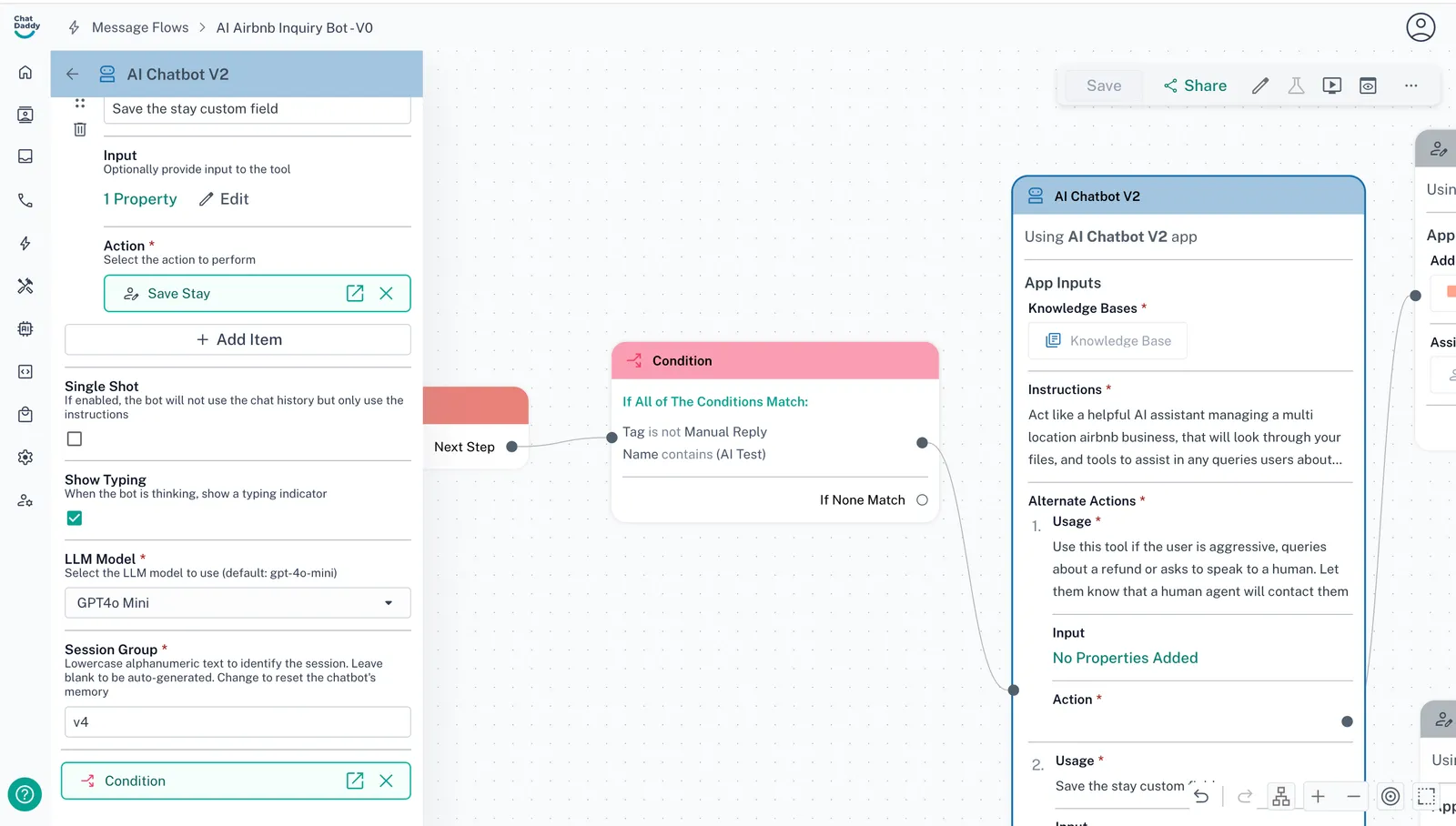Open the three-dots more options menu

coord(1410,86)
